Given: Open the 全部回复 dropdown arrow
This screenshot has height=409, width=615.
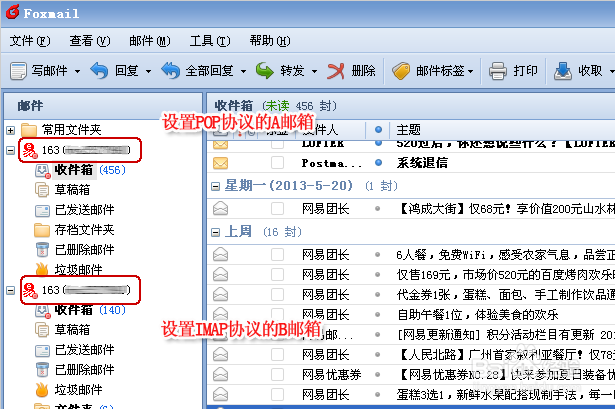Looking at the screenshot, I should click(243, 71).
